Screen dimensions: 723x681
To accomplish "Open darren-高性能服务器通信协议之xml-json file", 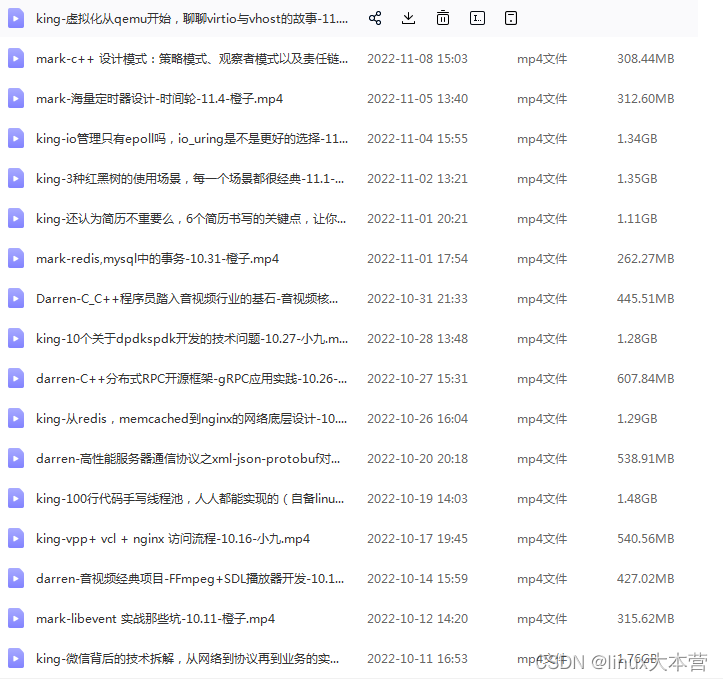I will tap(188, 458).
